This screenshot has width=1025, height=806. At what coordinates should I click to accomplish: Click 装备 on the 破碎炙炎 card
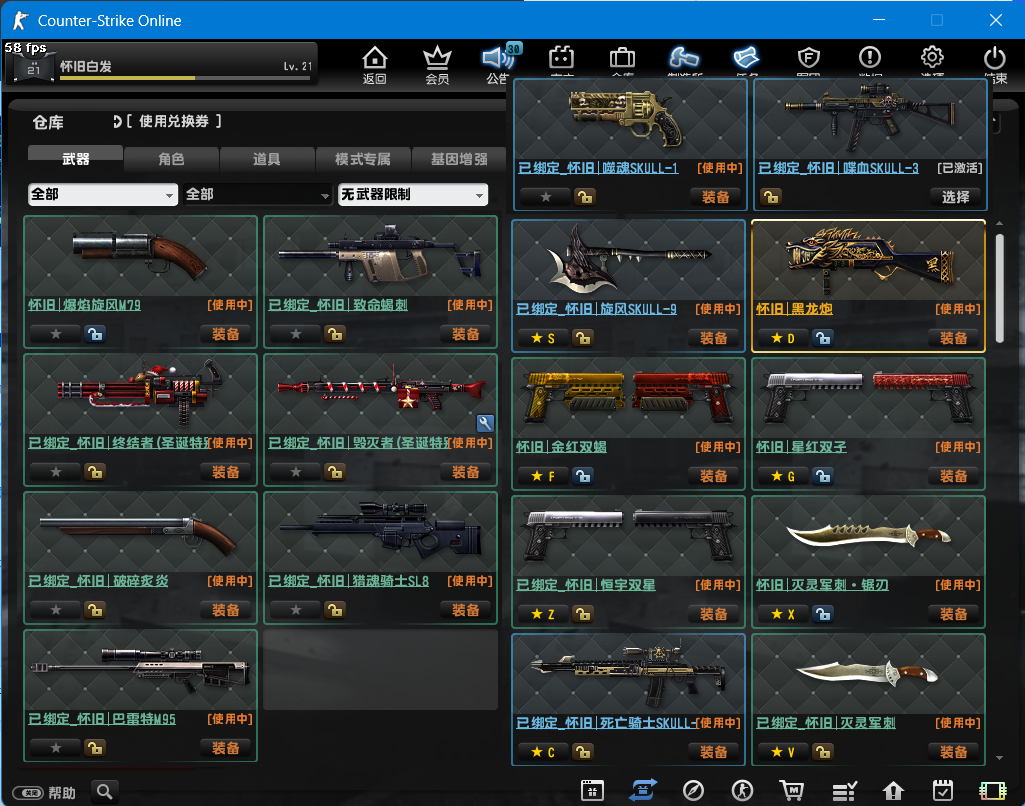tap(226, 611)
